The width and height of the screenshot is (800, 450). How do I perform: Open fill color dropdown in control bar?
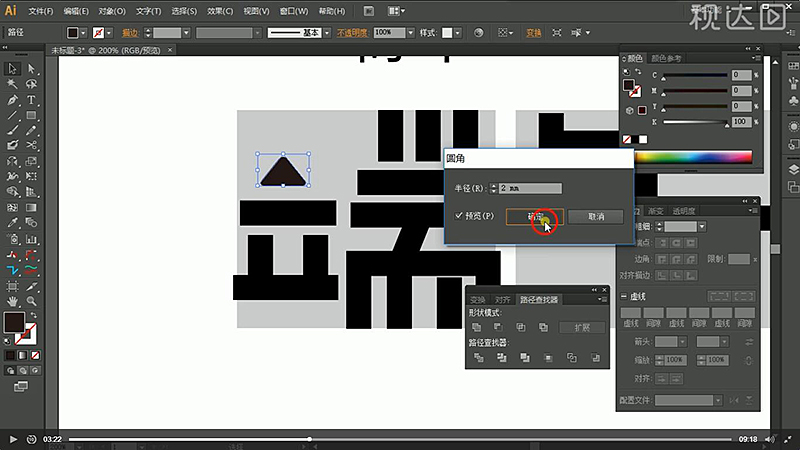pos(83,33)
